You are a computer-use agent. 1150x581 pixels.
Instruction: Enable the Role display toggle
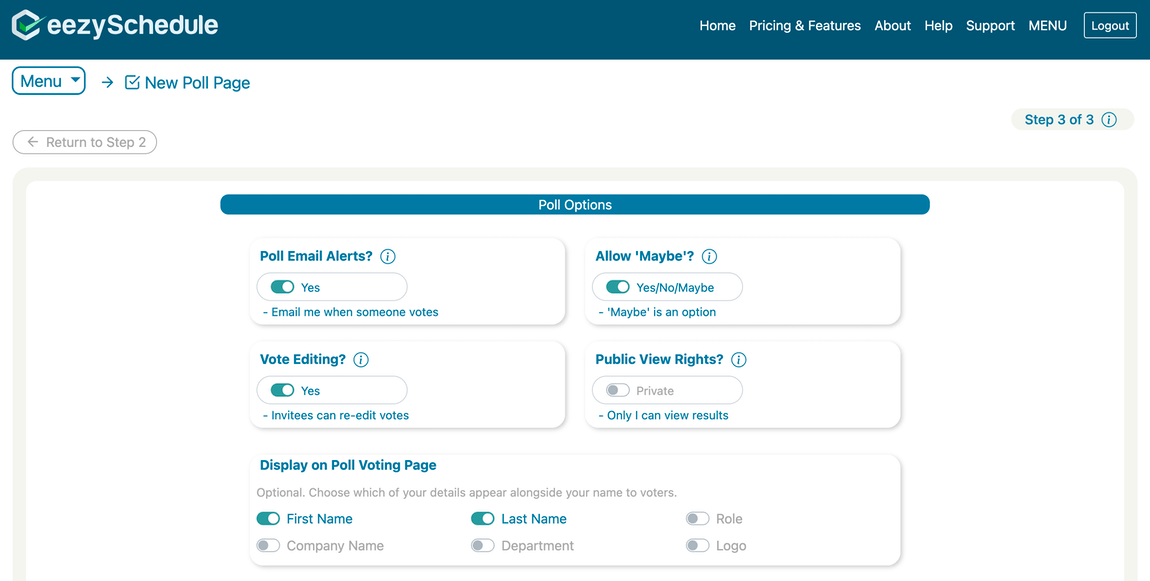[697, 519]
